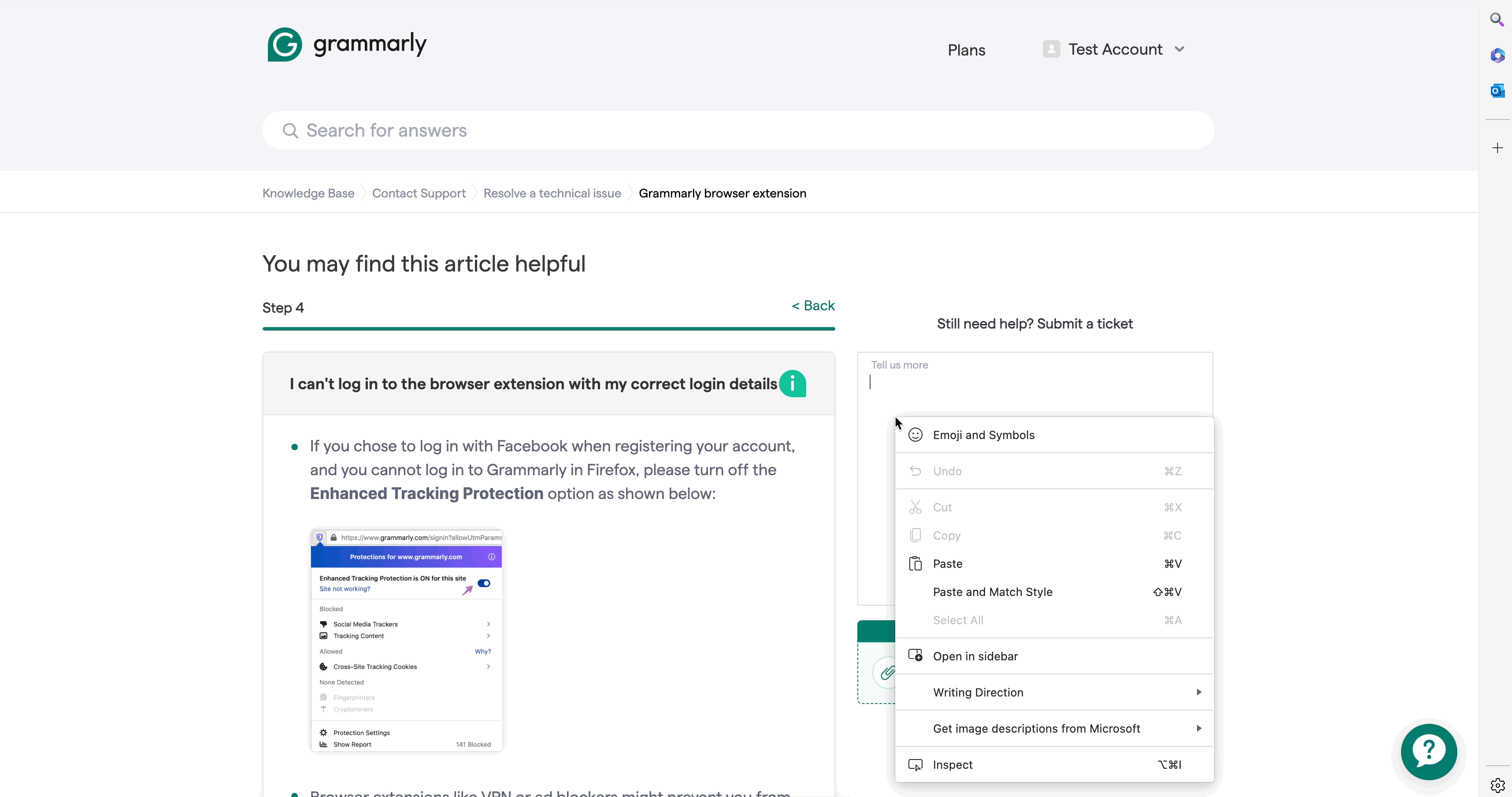Open the Microsoft 365 Copilot sidebar icon
Screen dimensions: 1512x797
[1497, 55]
